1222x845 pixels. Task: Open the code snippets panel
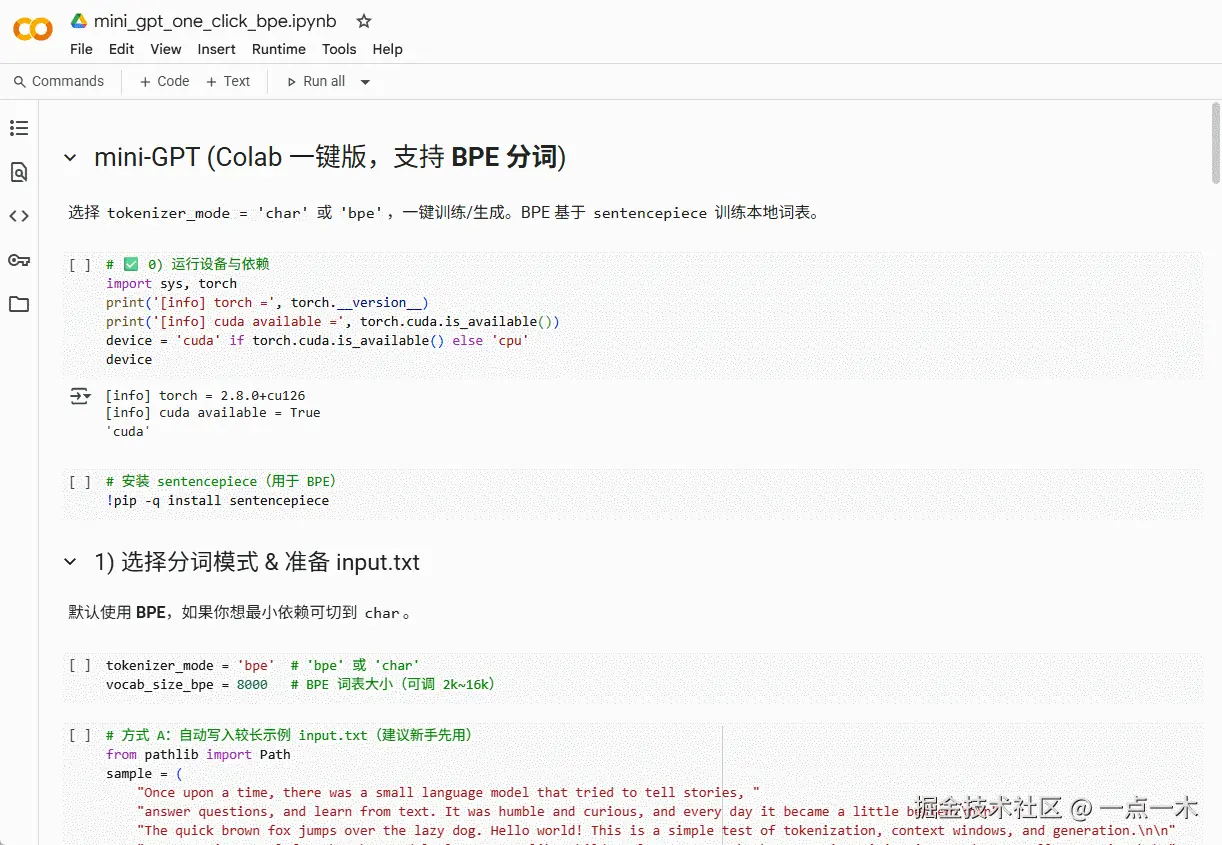18,215
